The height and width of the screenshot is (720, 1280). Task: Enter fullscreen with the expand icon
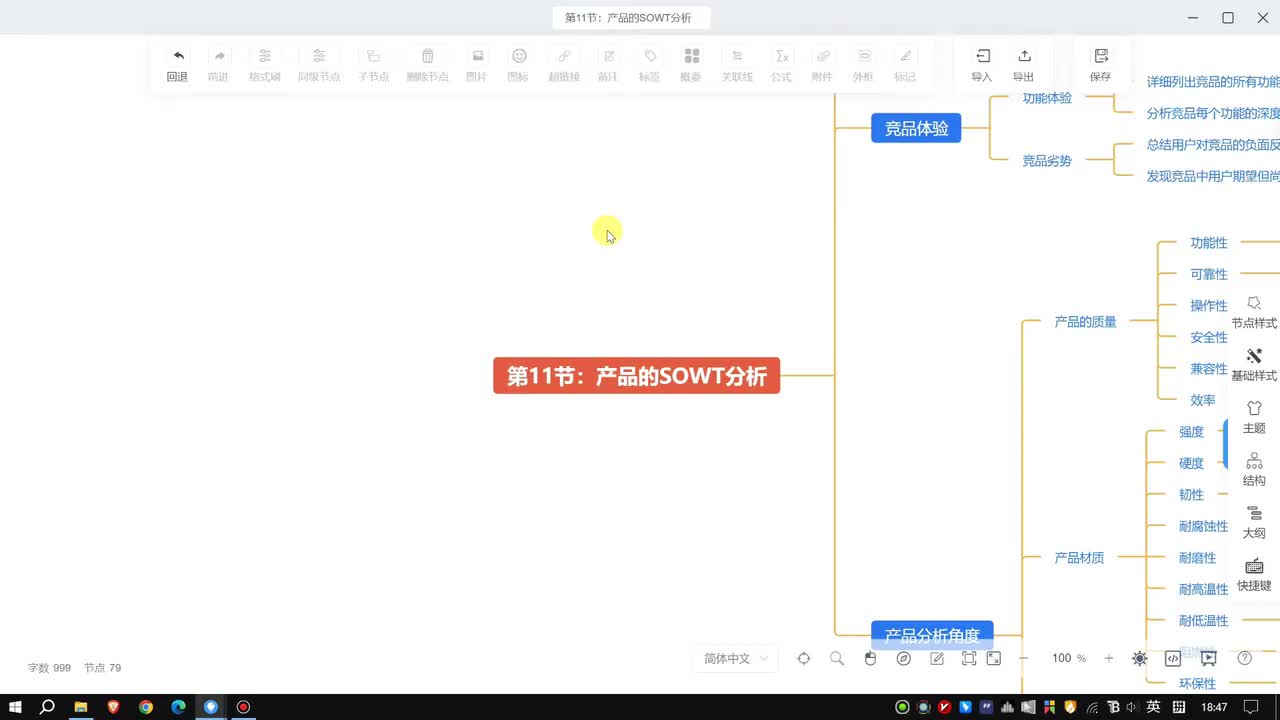[994, 658]
